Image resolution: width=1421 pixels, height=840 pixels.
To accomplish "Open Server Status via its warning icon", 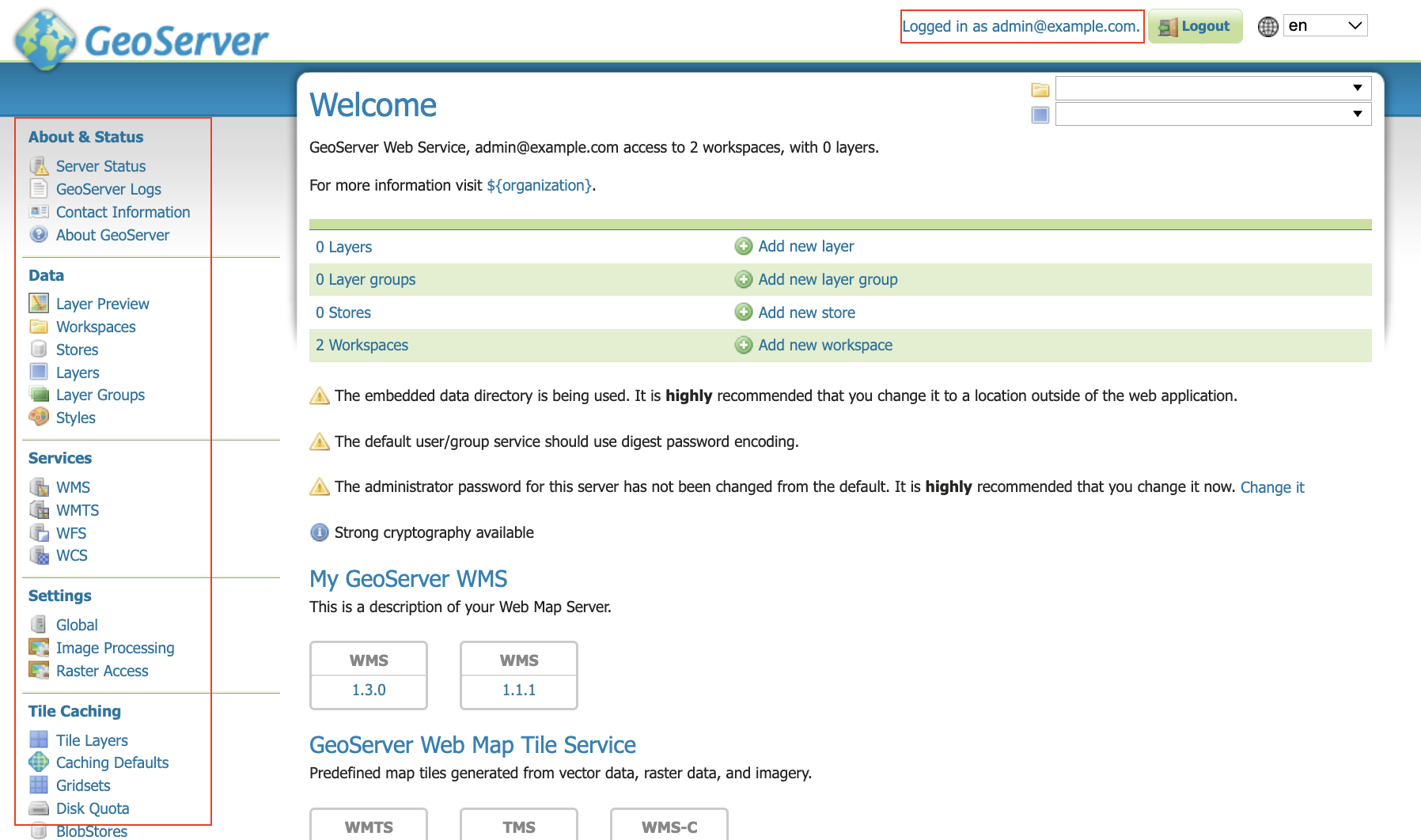I will point(39,165).
